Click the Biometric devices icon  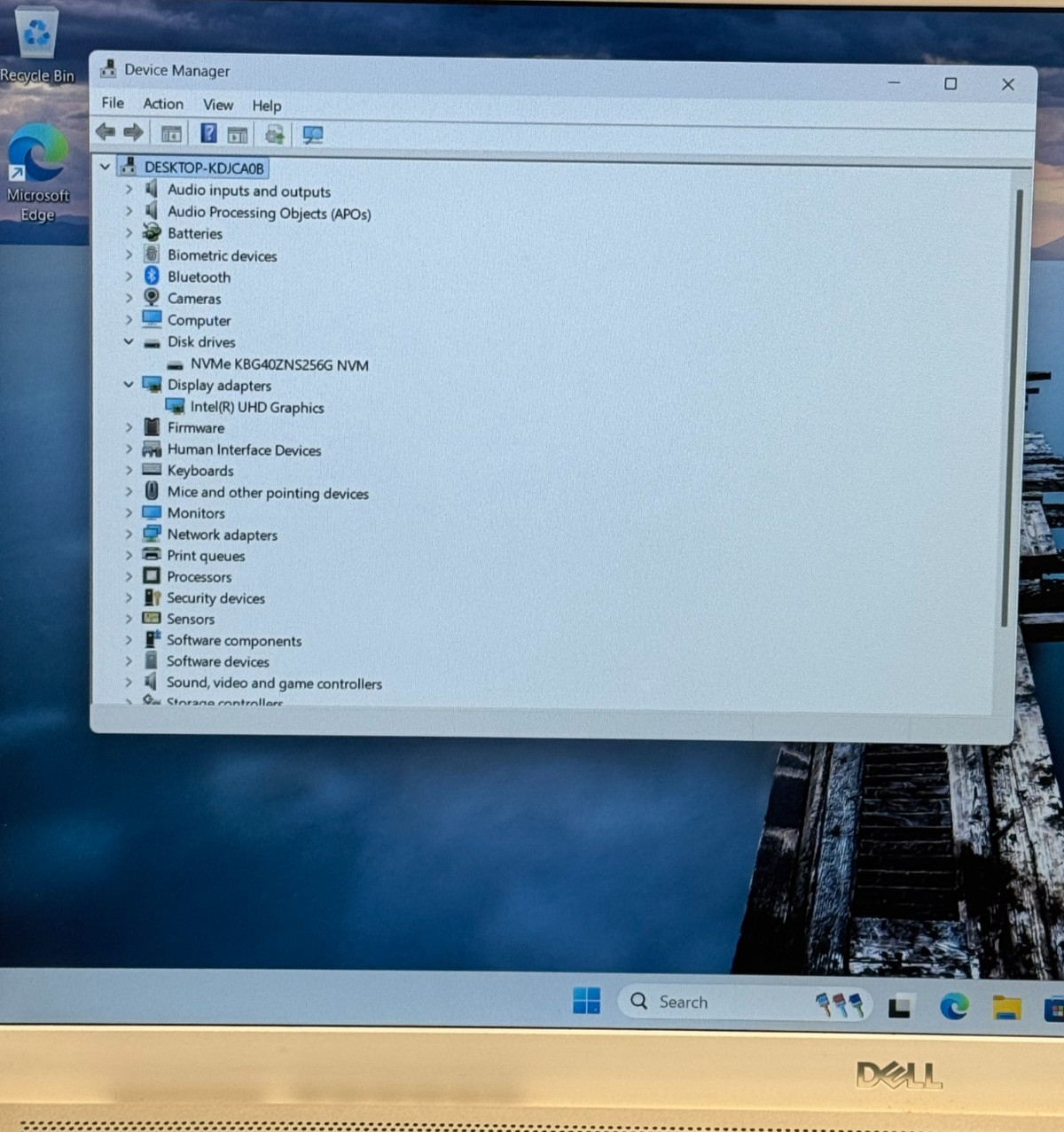click(152, 254)
